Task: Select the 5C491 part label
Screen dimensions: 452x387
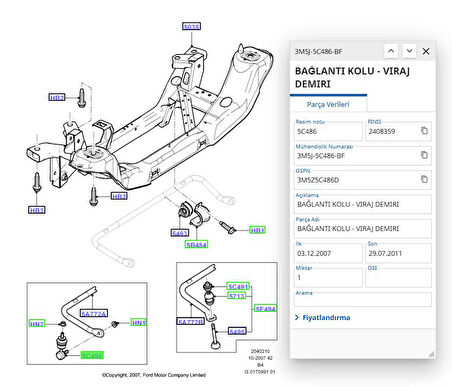Action: tap(238, 286)
